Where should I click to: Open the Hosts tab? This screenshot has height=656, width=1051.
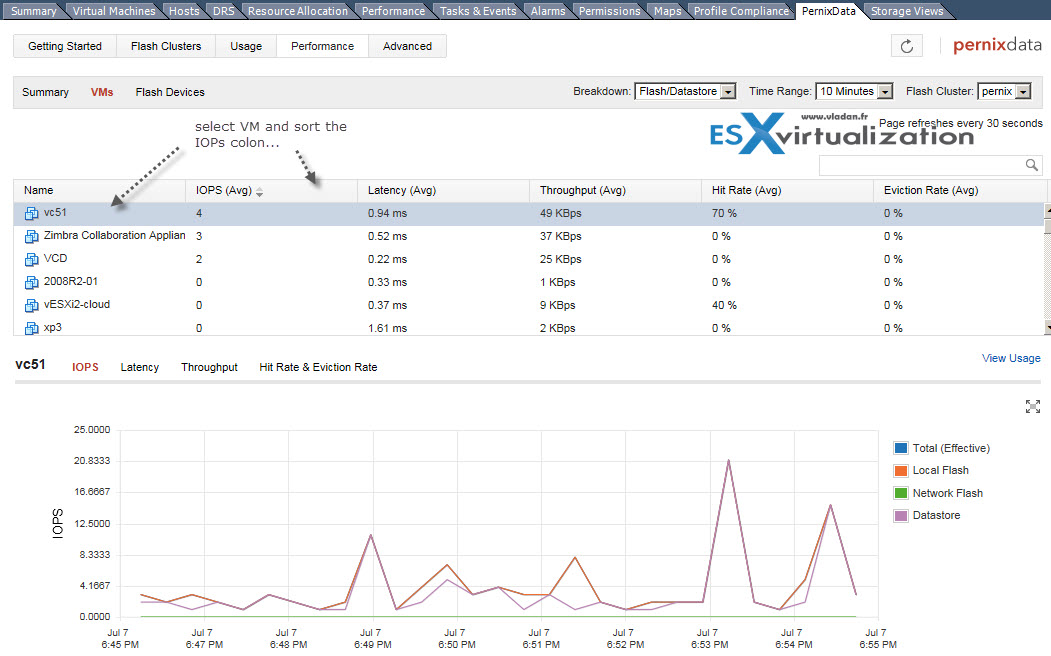pos(184,11)
